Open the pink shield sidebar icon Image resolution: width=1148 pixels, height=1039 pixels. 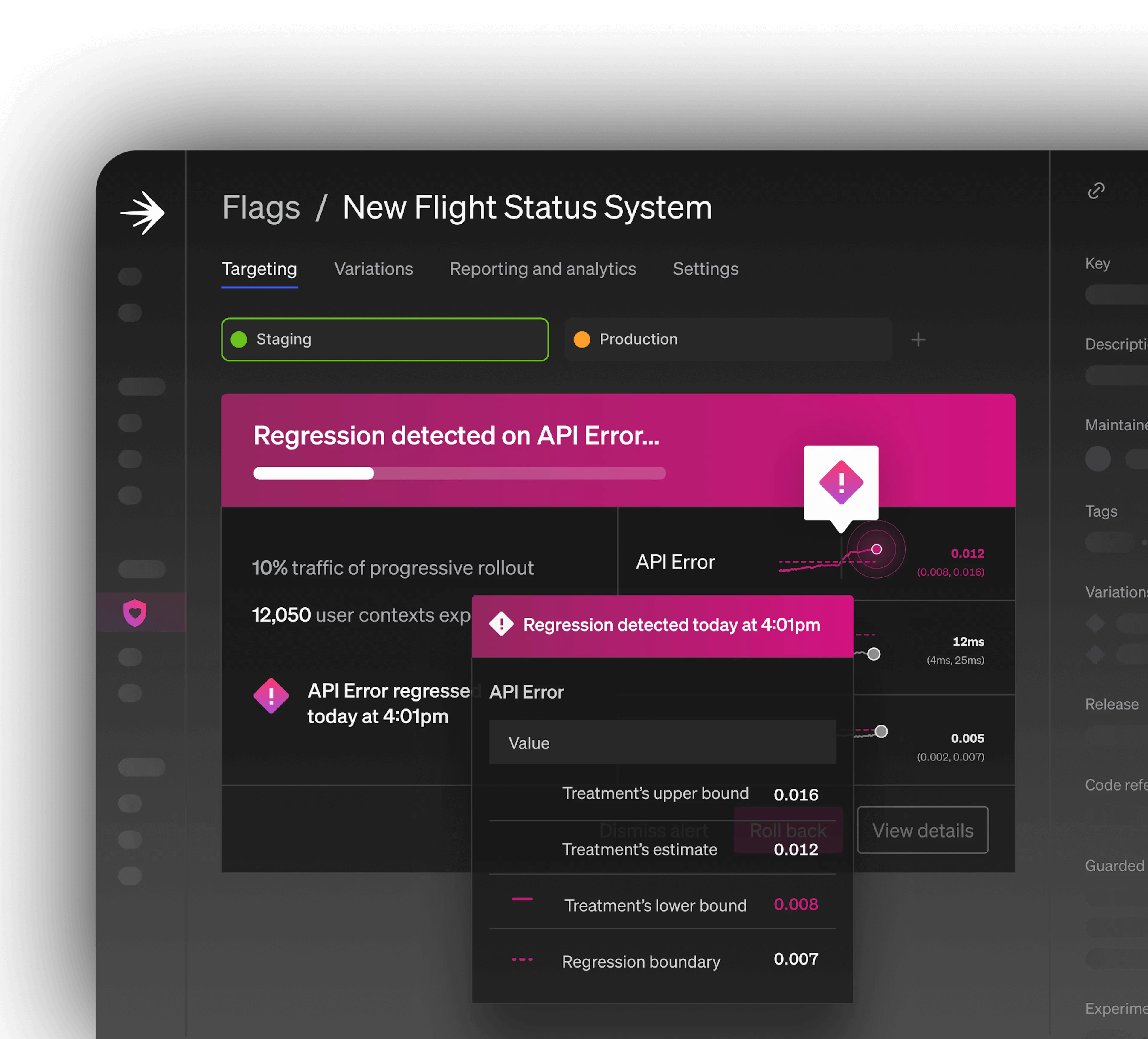(135, 612)
